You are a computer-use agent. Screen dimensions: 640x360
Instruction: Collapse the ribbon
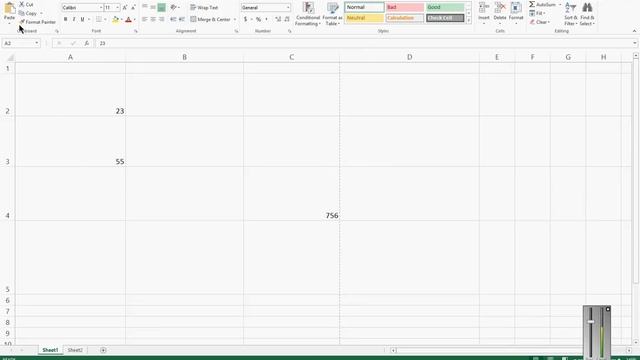pos(634,31)
